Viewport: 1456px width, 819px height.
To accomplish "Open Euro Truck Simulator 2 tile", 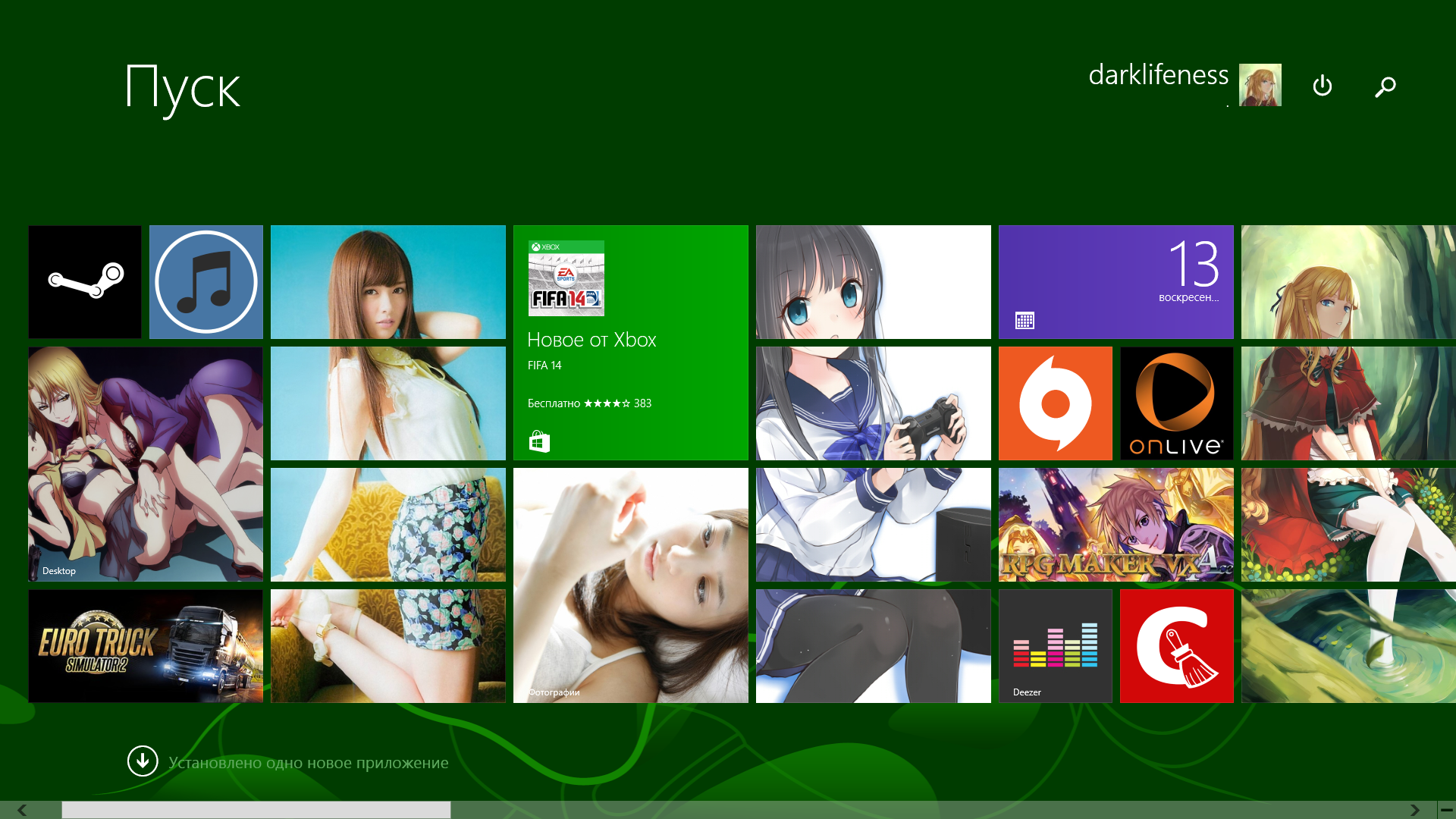I will tap(146, 645).
